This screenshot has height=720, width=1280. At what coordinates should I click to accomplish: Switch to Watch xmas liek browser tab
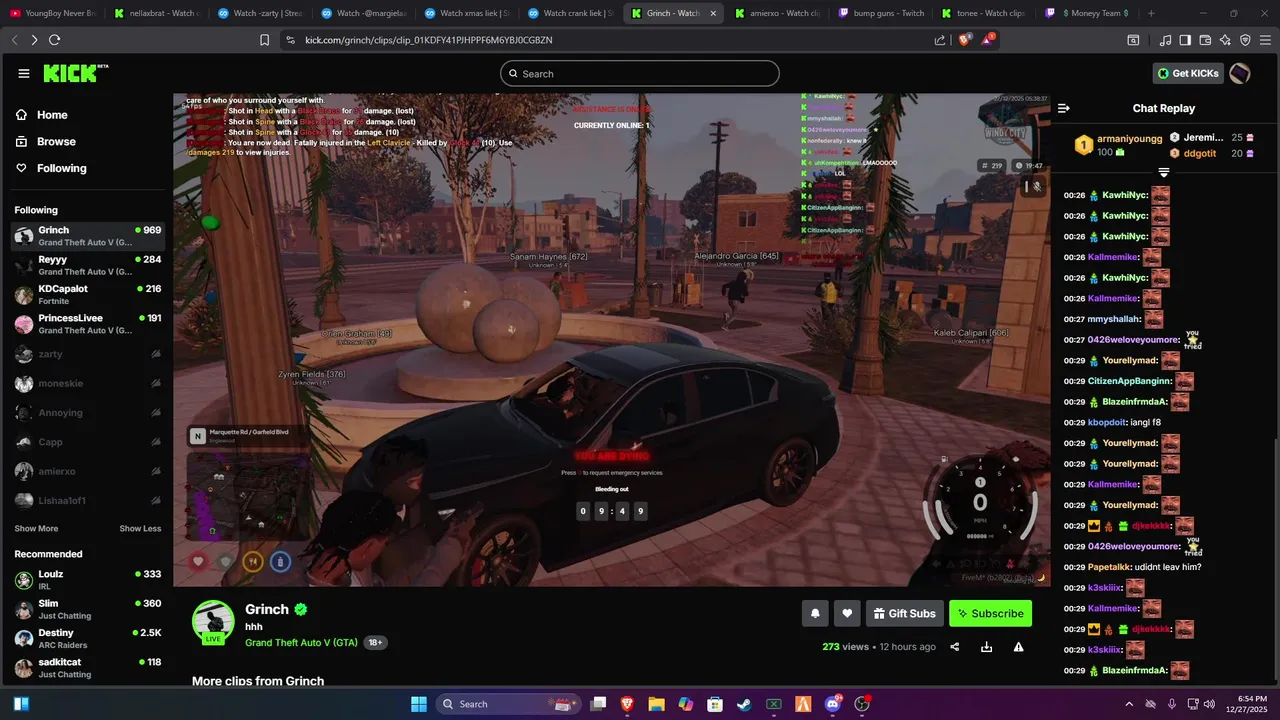point(466,13)
